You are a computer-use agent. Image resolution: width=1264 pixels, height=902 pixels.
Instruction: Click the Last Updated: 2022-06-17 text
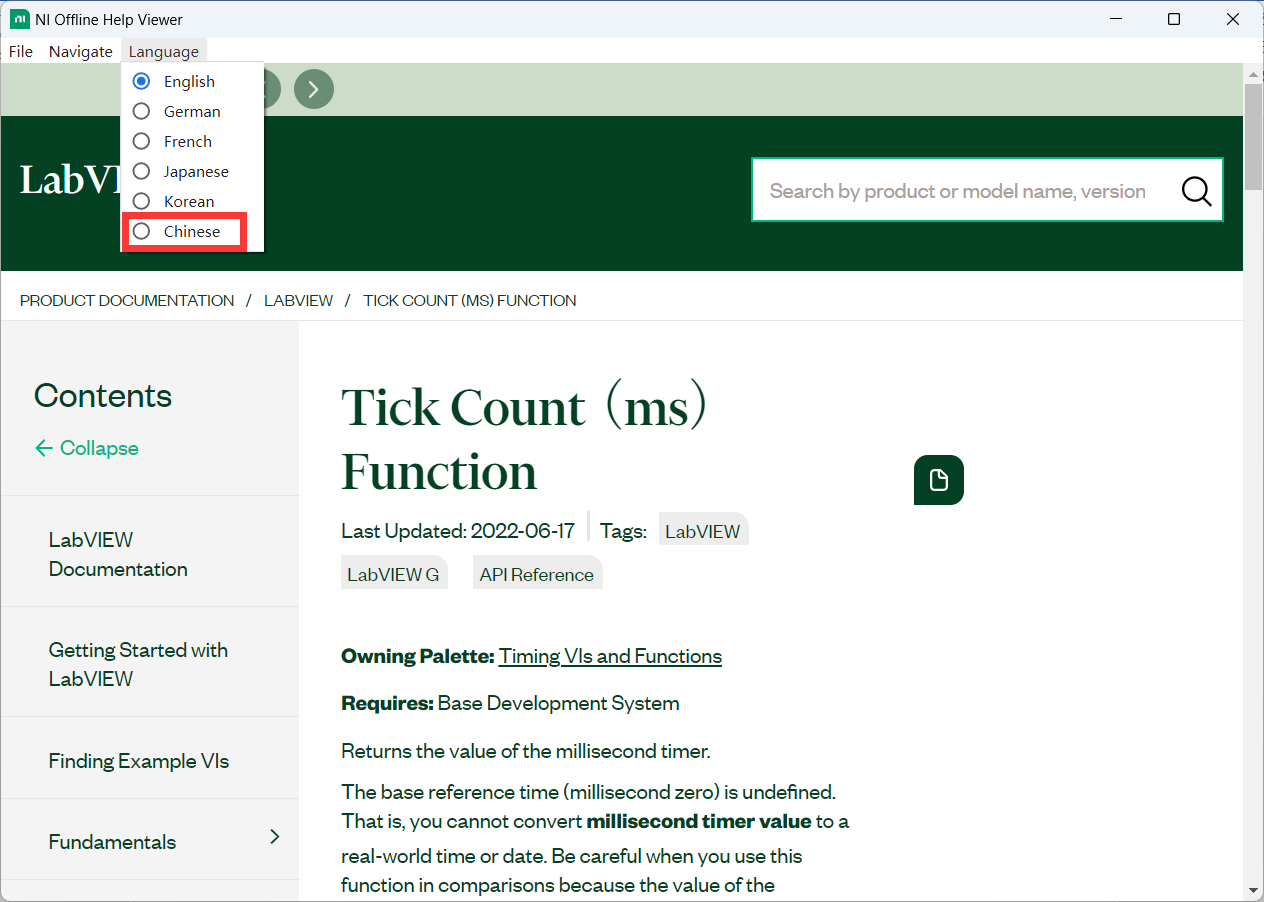coord(458,531)
